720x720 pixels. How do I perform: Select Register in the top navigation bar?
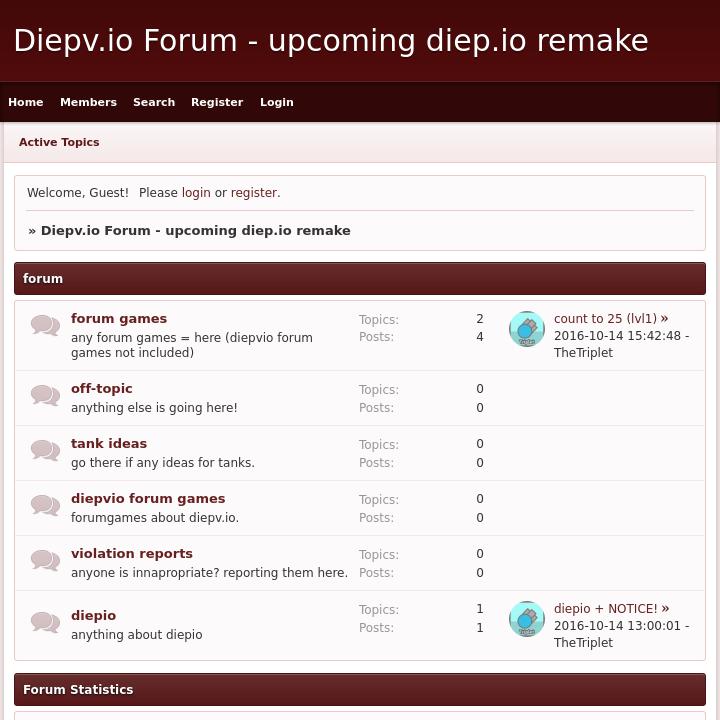217,102
